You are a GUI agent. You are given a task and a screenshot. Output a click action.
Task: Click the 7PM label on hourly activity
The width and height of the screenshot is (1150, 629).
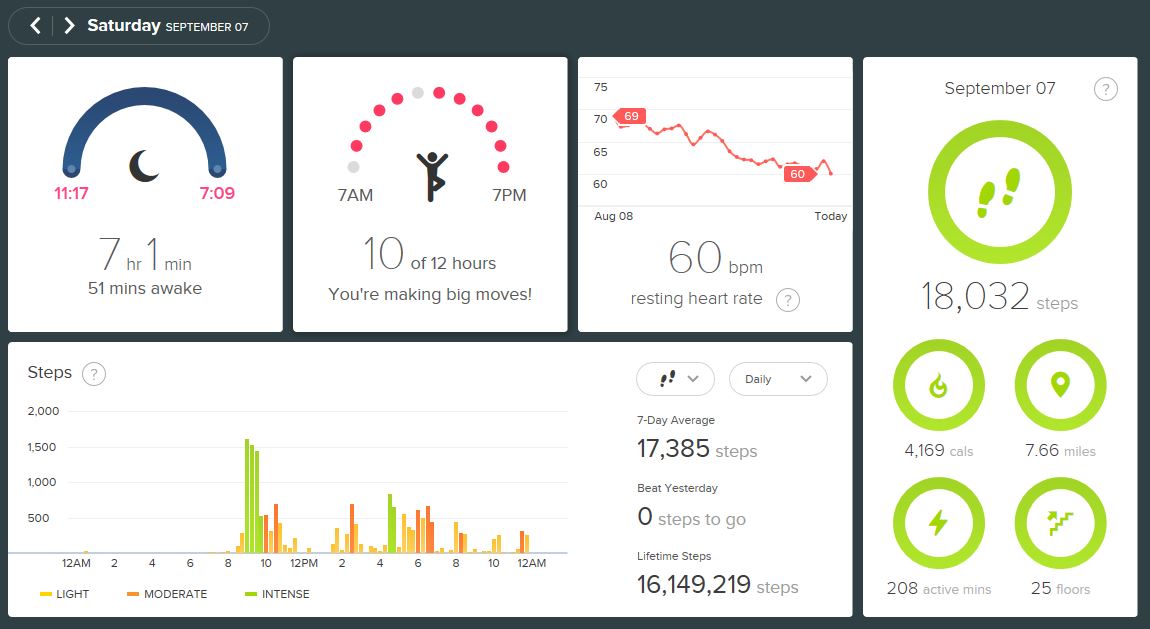509,196
